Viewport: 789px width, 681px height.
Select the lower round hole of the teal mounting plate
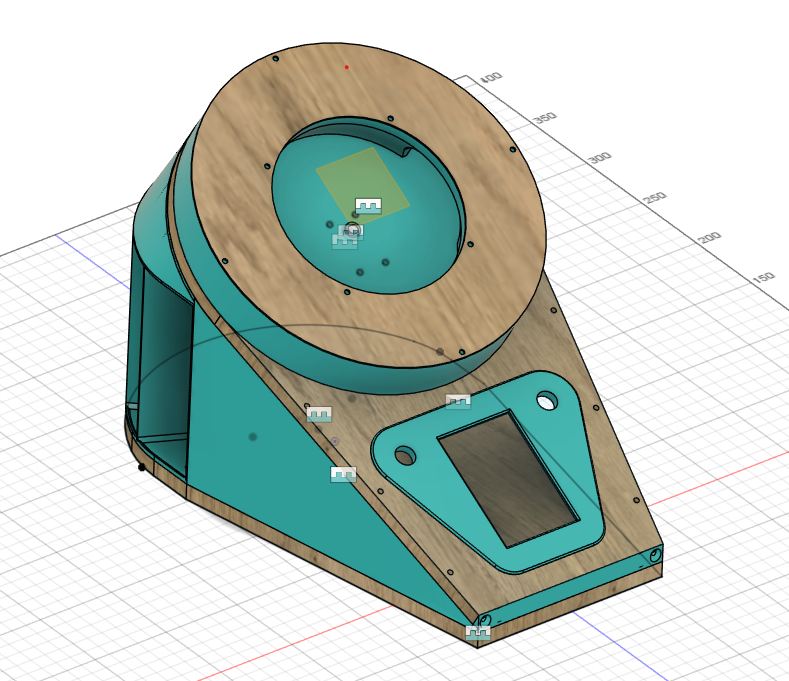405,456
